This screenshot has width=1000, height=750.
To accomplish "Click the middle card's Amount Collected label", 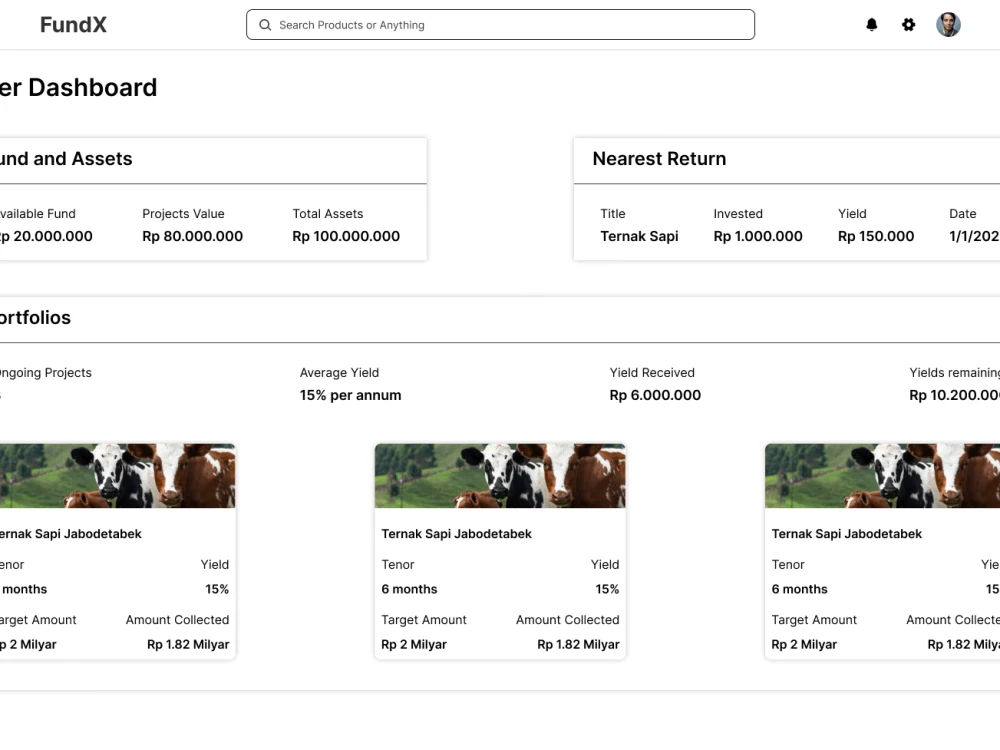I will pos(568,620).
